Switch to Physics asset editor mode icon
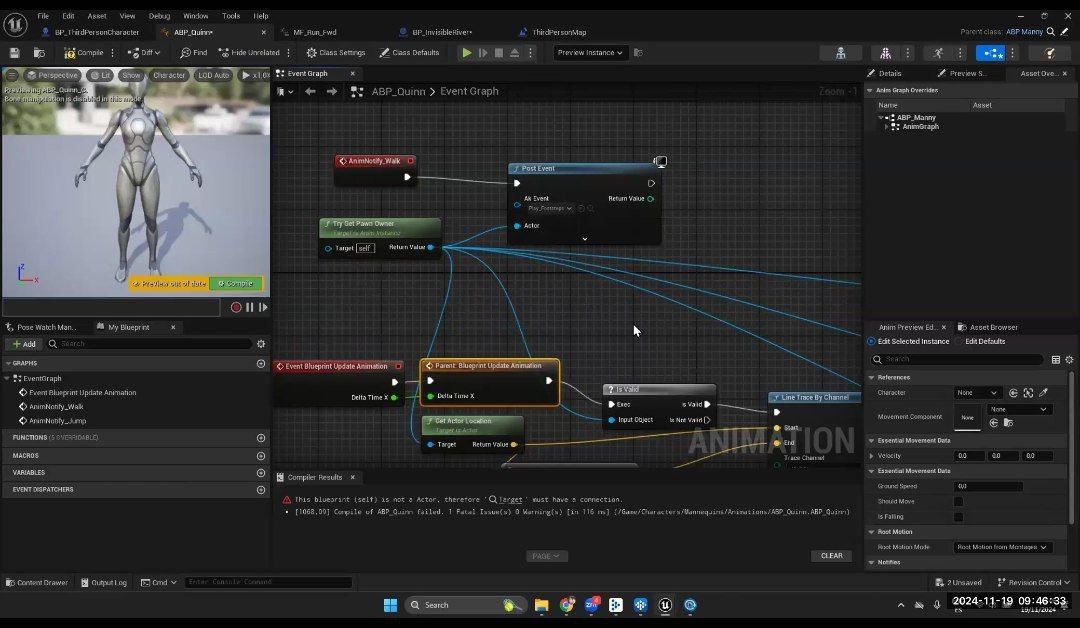Viewport: 1080px width, 628px height. 1049,53
